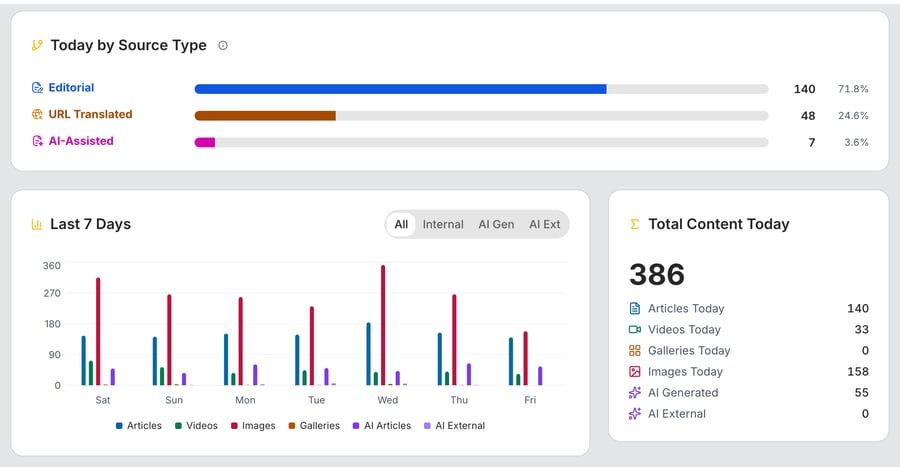Click the Articles Today document icon
This screenshot has width=900, height=467.
635,309
